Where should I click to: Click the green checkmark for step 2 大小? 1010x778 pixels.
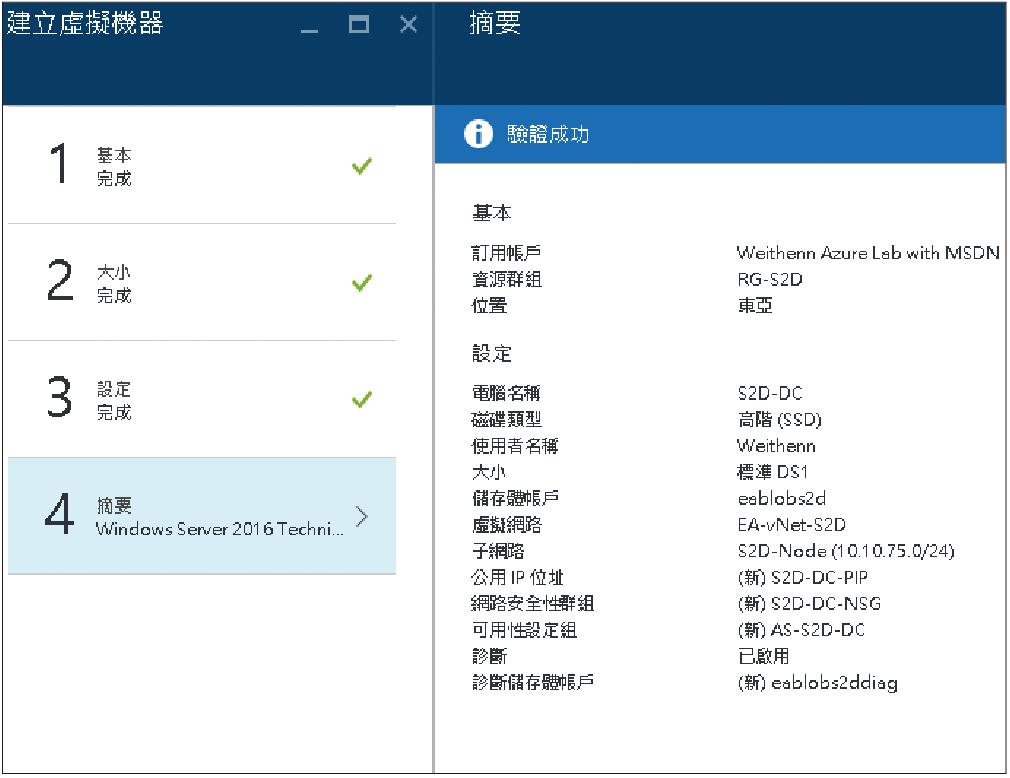(x=362, y=283)
